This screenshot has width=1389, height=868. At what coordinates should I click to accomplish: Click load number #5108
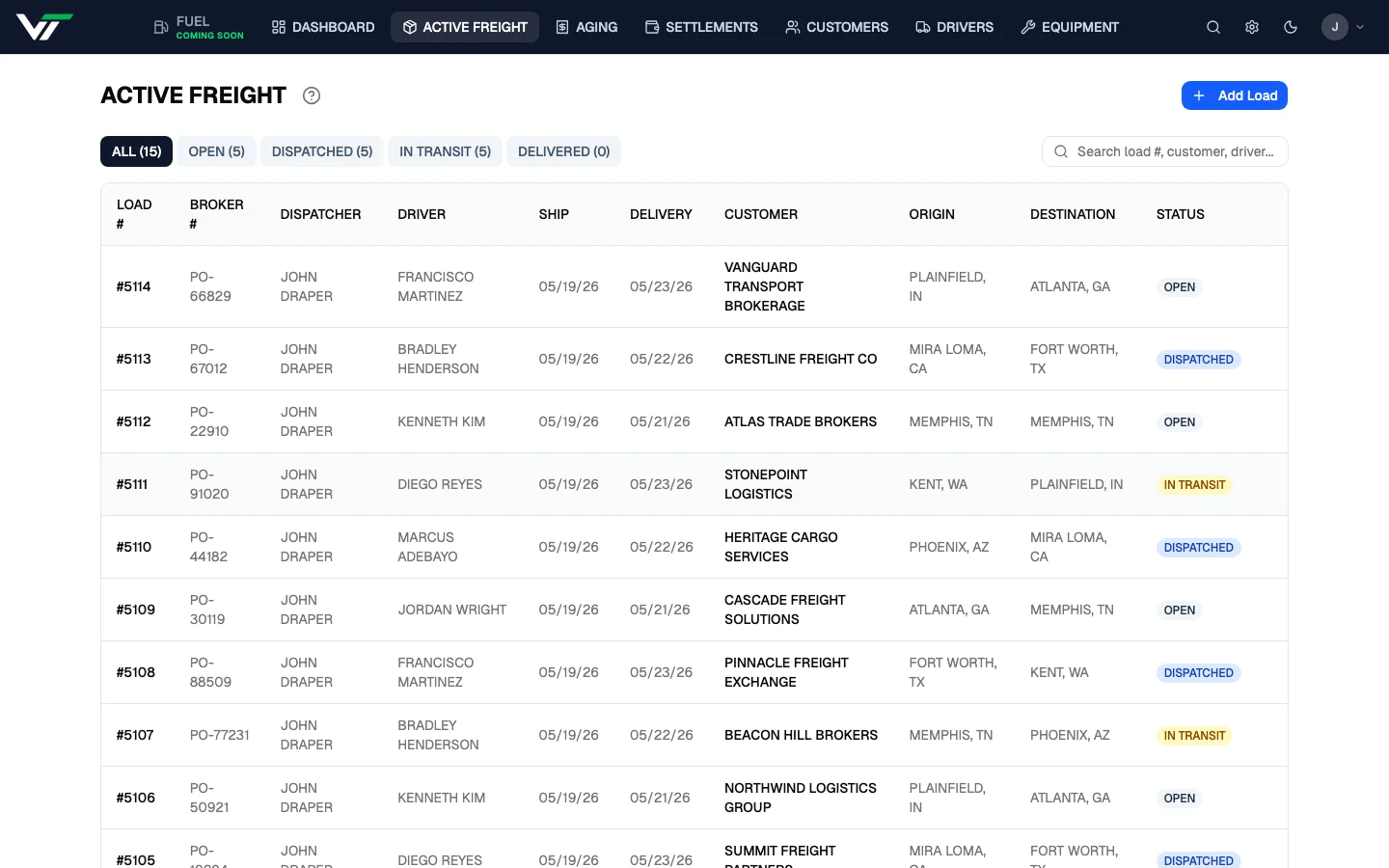[135, 672]
